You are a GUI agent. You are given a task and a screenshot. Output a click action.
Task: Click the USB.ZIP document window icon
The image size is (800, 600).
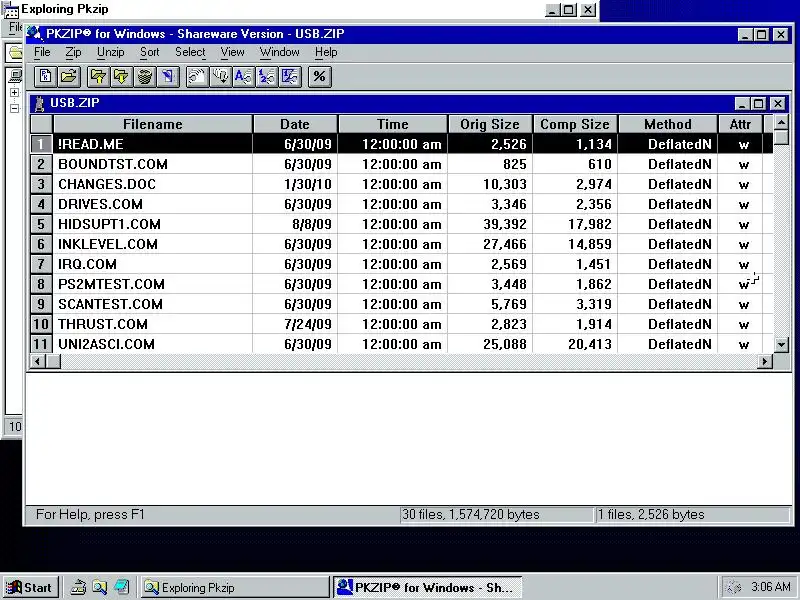point(39,104)
